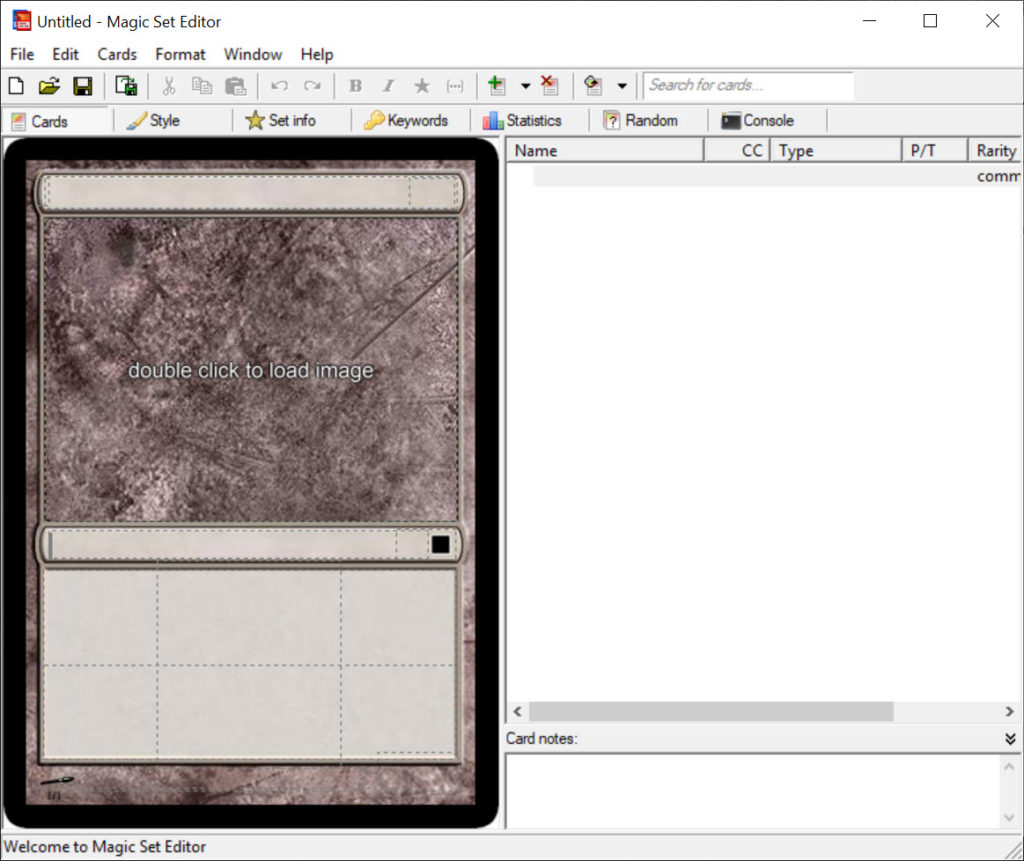Image resolution: width=1024 pixels, height=861 pixels.
Task: Minimize the Magic Set Editor window
Action: tap(869, 21)
